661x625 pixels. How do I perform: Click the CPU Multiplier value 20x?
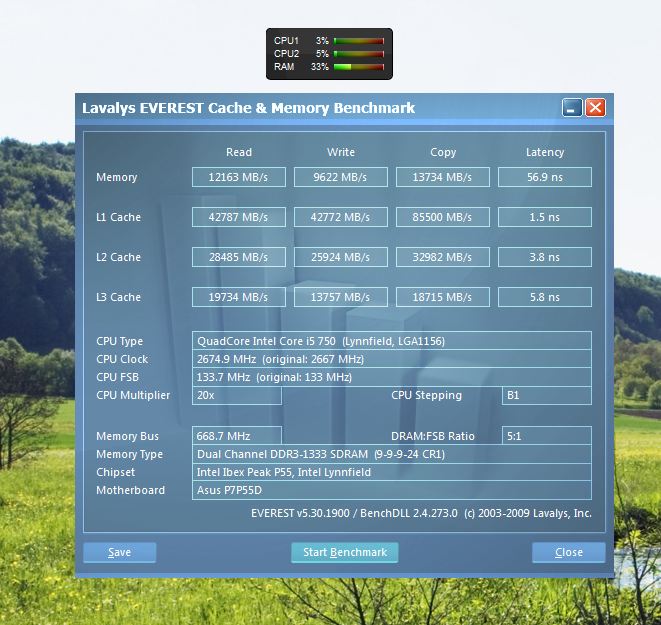236,395
